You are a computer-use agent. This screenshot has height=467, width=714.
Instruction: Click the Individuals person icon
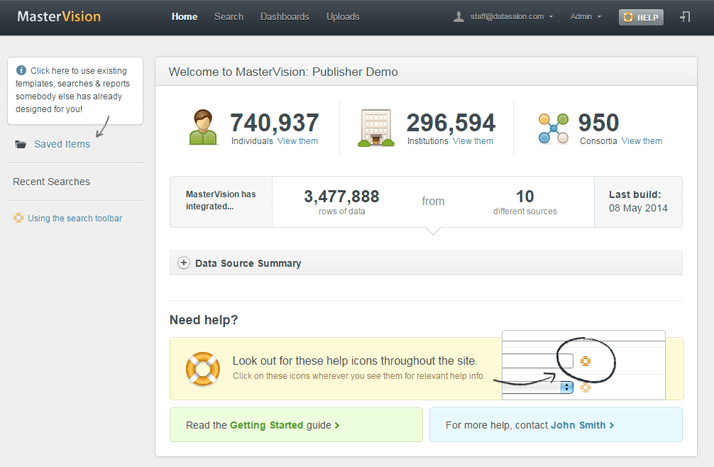[x=204, y=128]
